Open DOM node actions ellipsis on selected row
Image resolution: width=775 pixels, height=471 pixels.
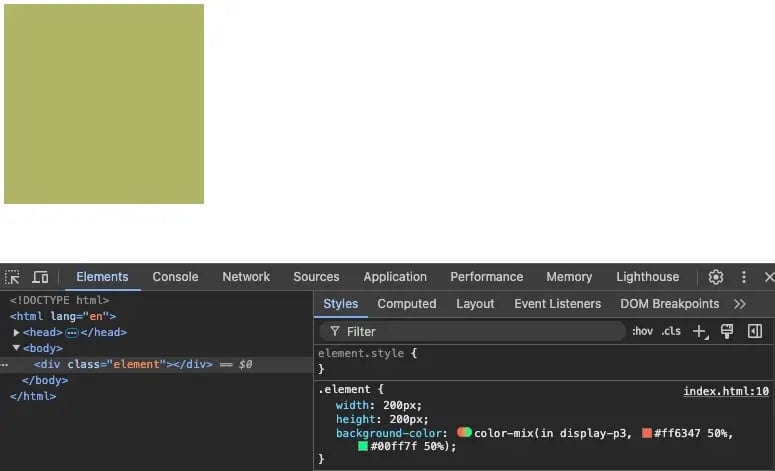pos(4,365)
